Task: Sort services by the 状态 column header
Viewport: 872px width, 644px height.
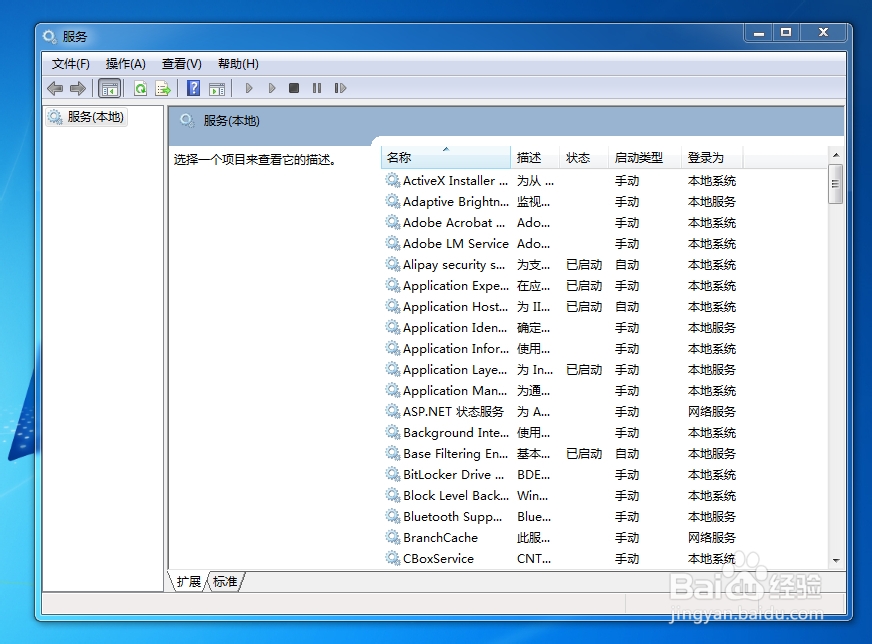Action: click(x=578, y=157)
